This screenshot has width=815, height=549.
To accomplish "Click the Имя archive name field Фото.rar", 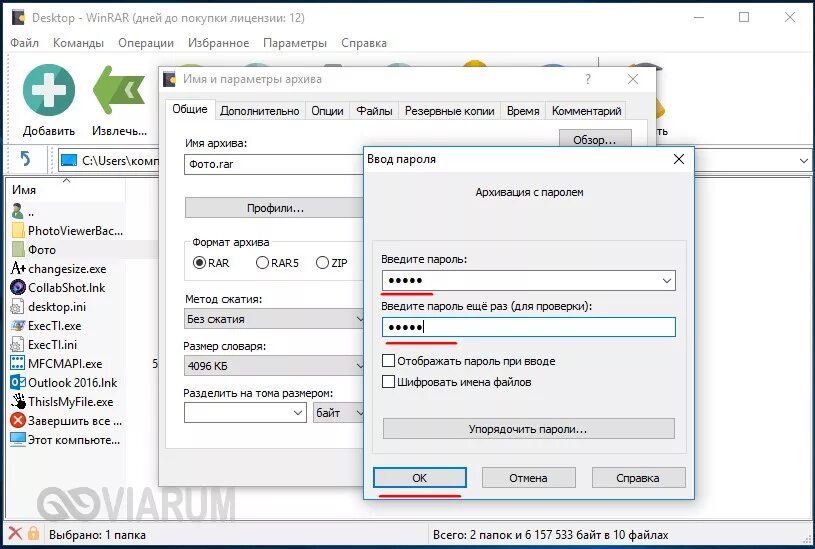I will [274, 164].
